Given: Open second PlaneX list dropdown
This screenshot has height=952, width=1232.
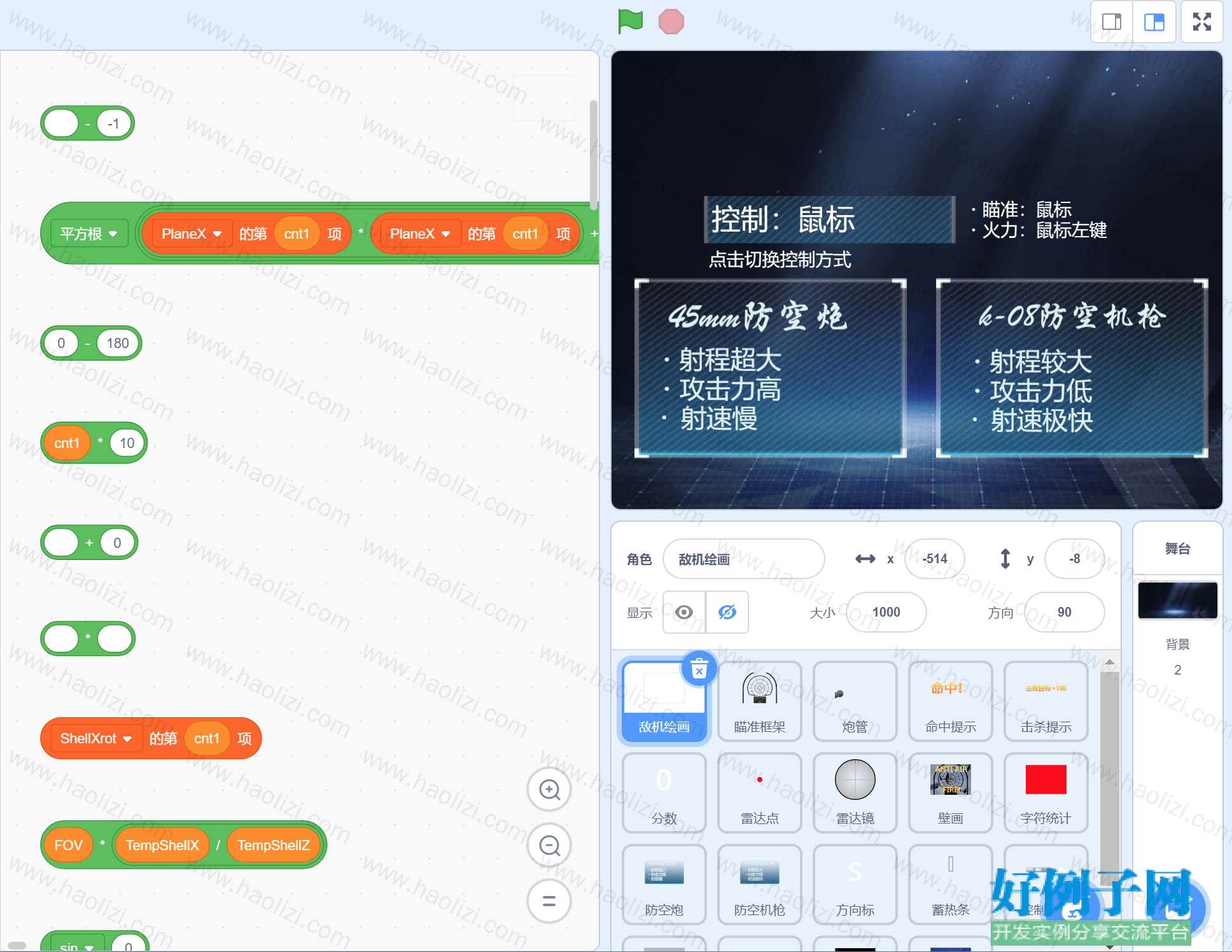Looking at the screenshot, I should tap(420, 234).
